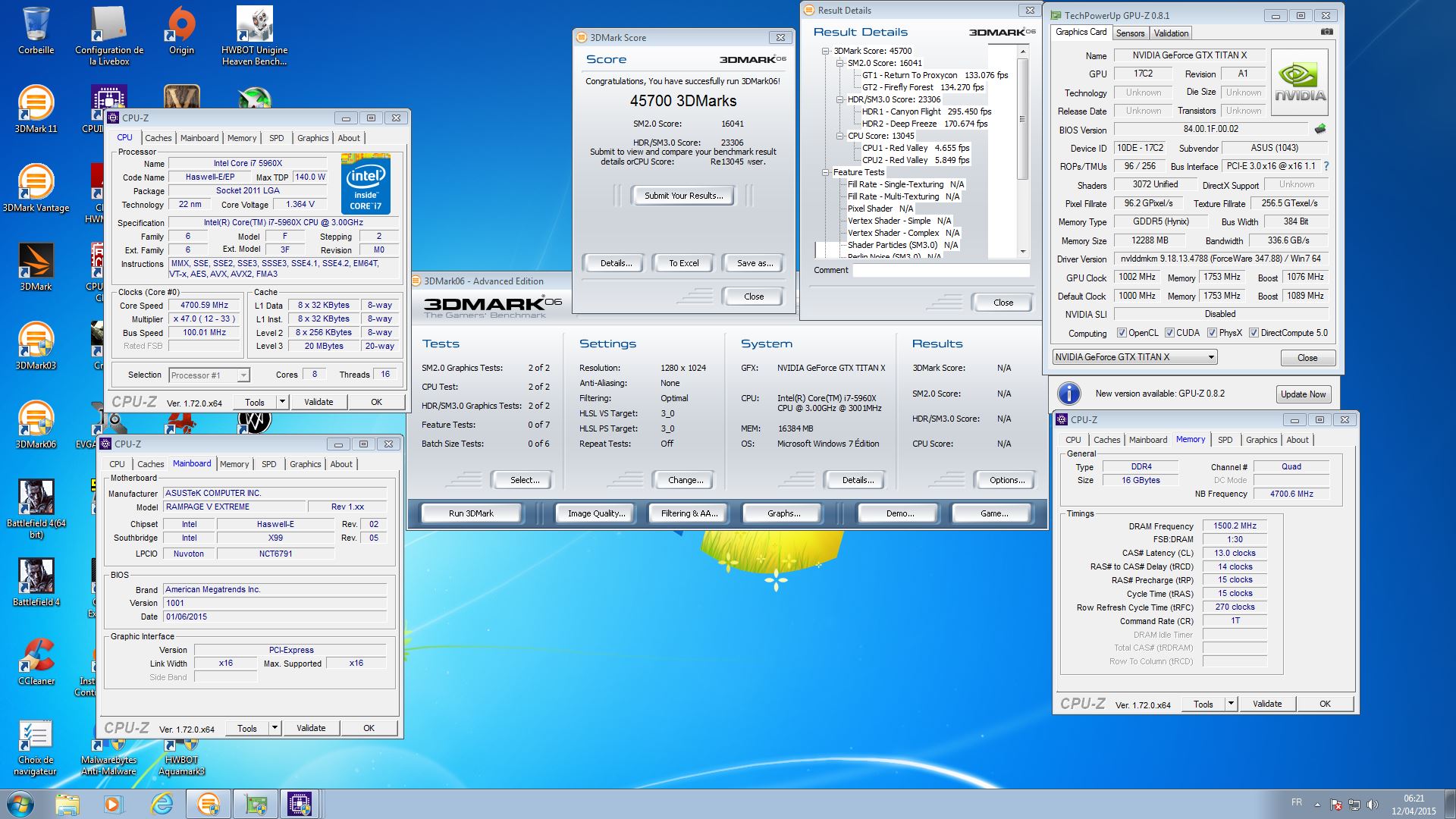Open the Validation tab in GPU-Z

pos(1171,33)
